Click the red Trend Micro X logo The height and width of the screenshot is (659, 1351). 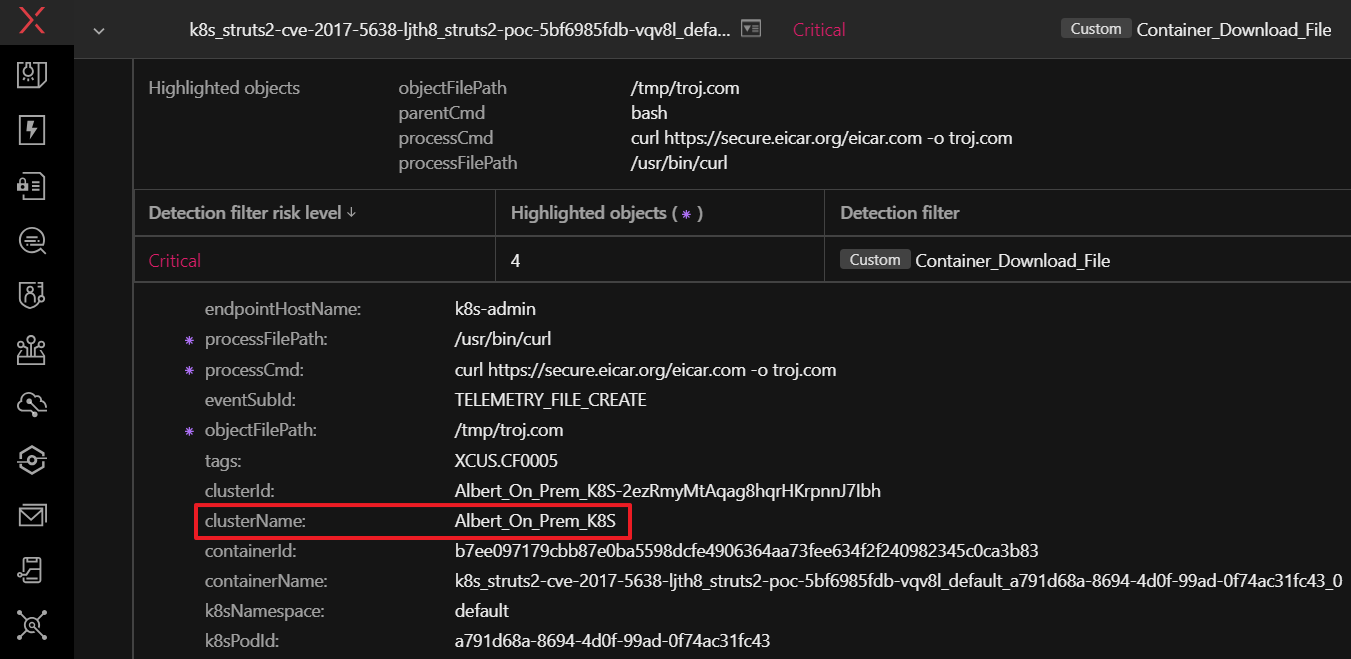(x=32, y=21)
